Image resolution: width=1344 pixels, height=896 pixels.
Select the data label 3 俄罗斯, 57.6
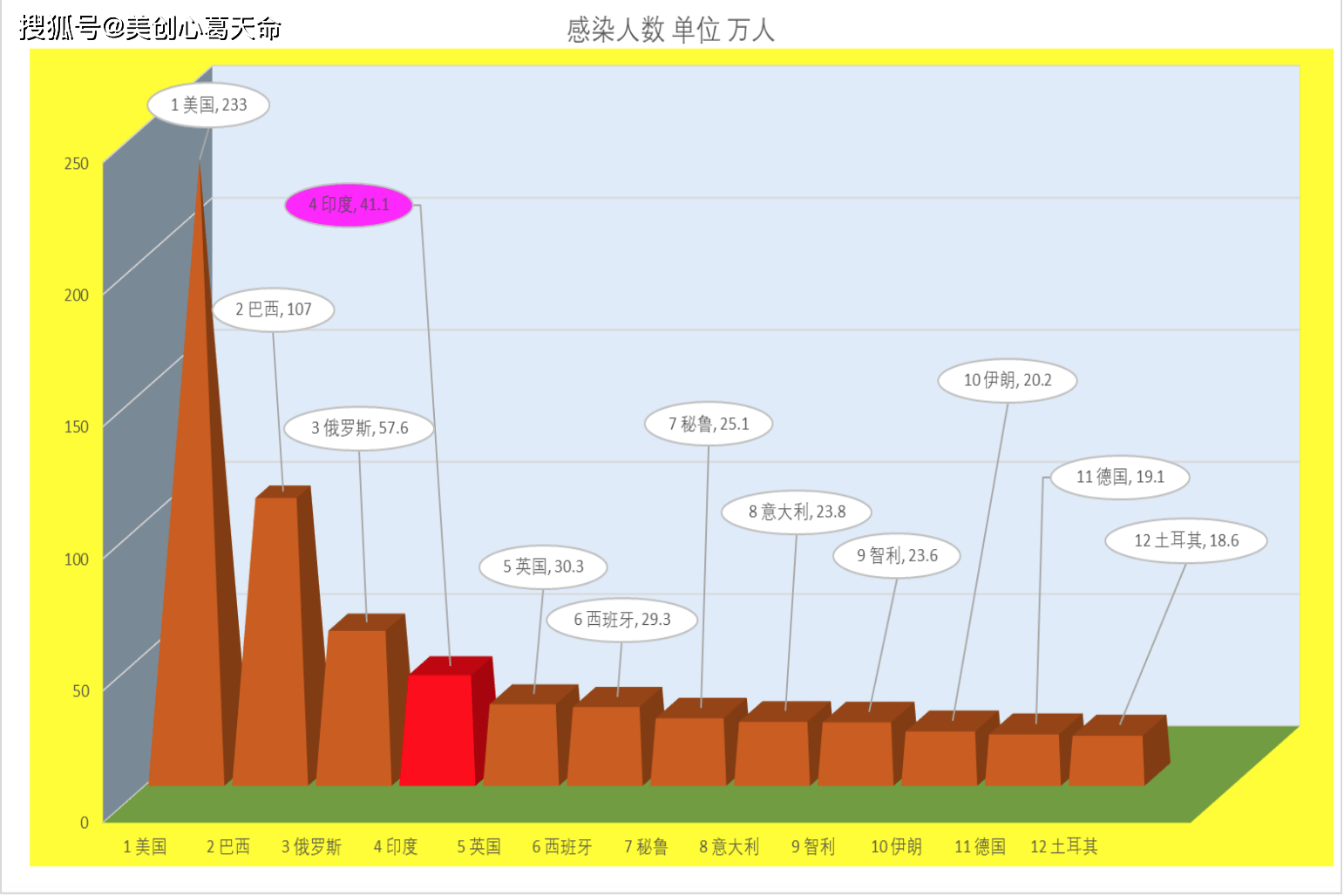pos(359,428)
